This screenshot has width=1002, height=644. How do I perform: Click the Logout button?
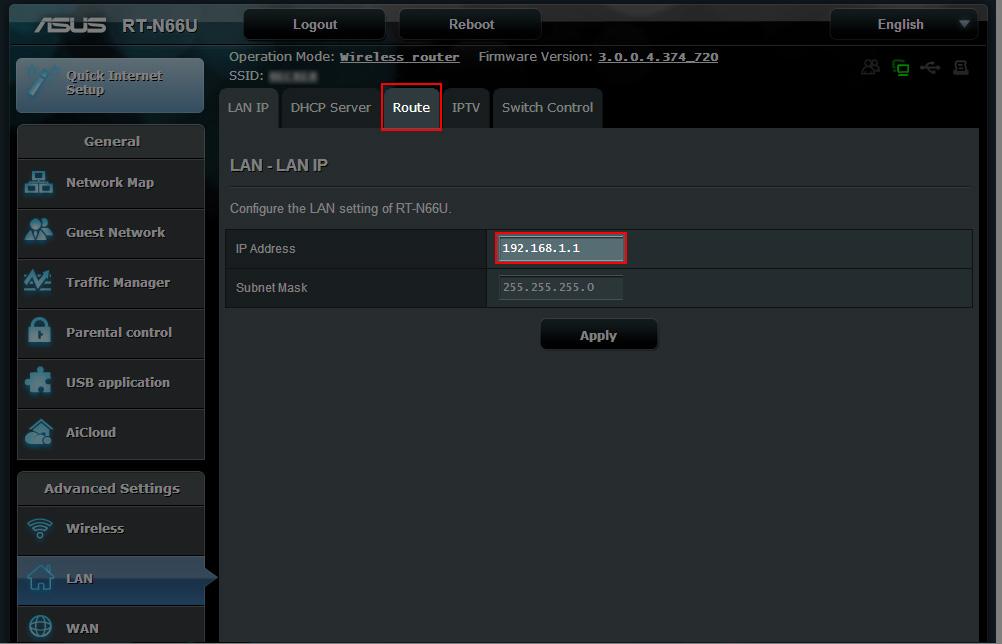click(314, 24)
